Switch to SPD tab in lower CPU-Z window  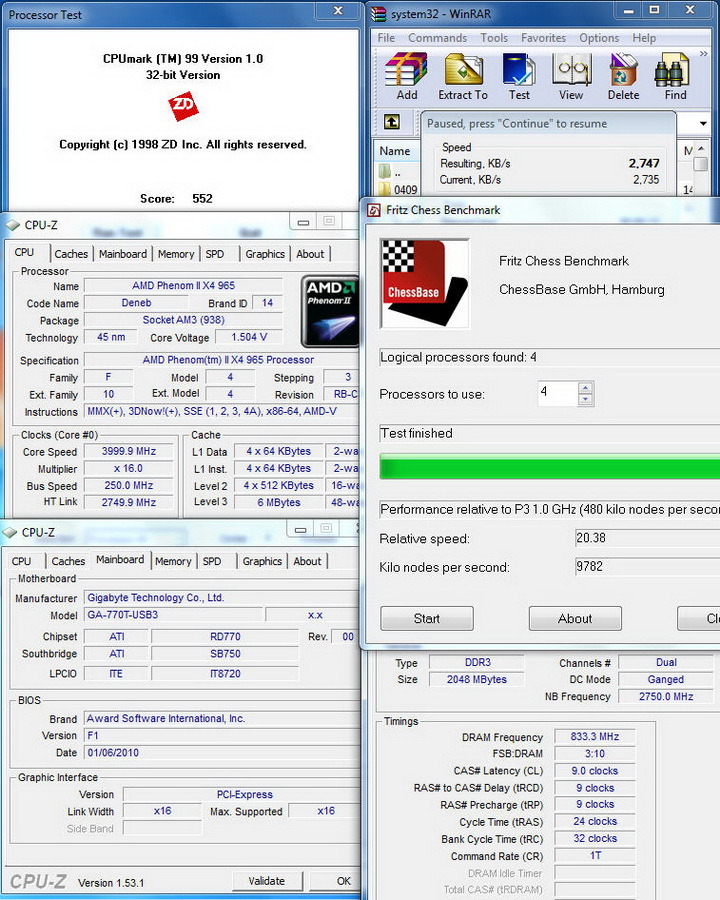tap(212, 561)
